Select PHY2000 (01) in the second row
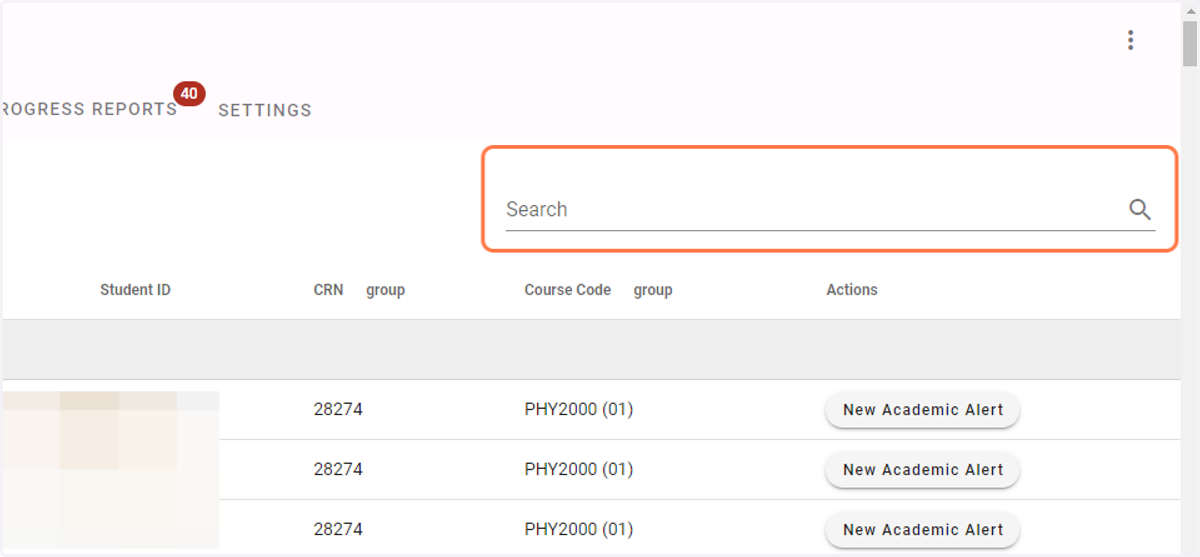This screenshot has height=557, width=1200. [x=579, y=470]
